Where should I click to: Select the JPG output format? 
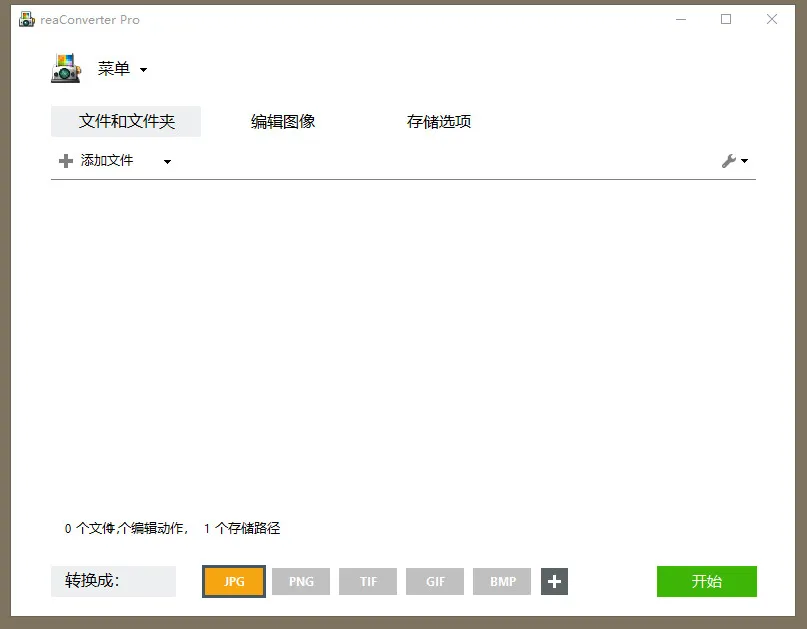(x=233, y=581)
